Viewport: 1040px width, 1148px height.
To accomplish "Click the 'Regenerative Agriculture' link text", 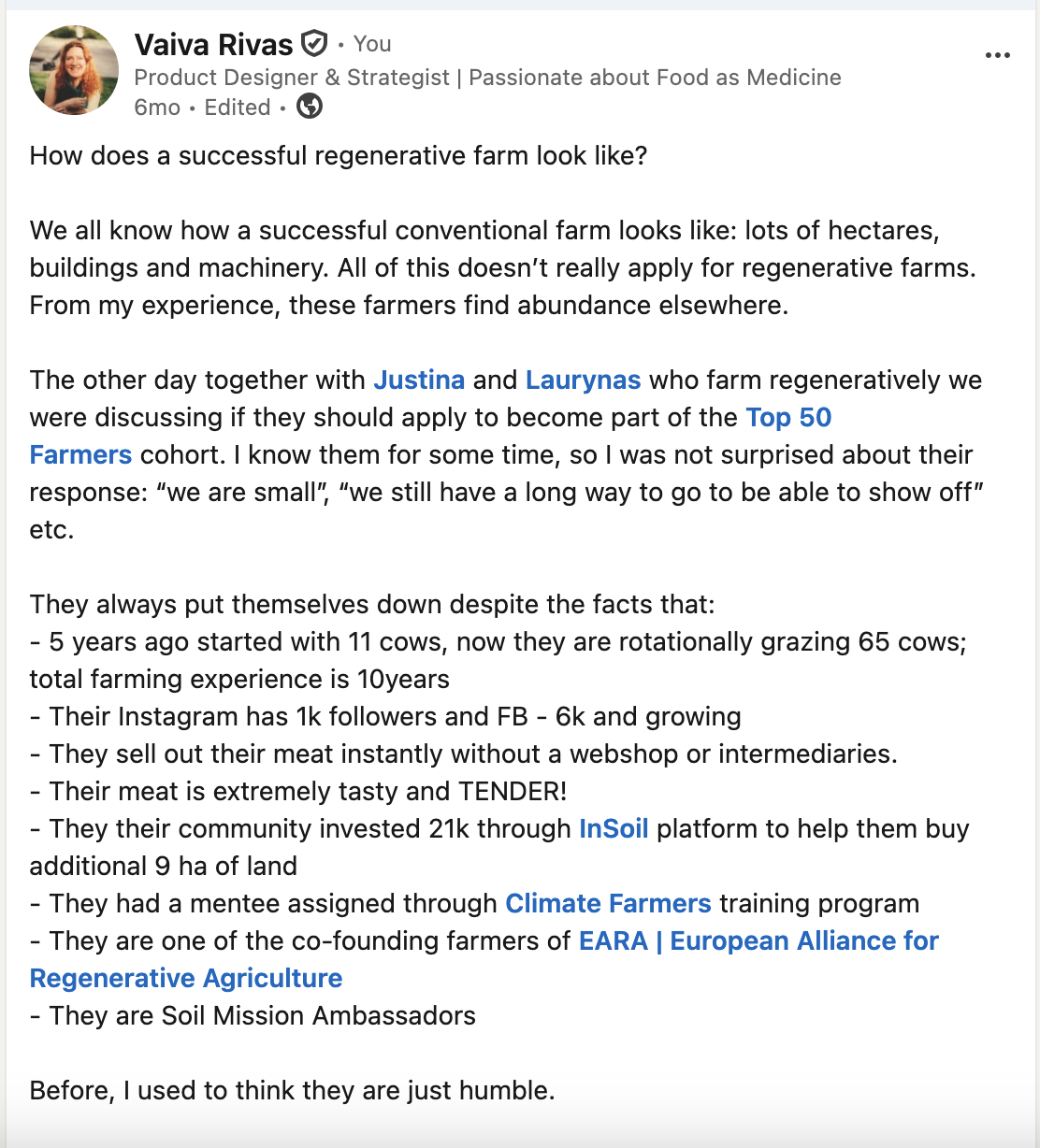I will pos(186,978).
